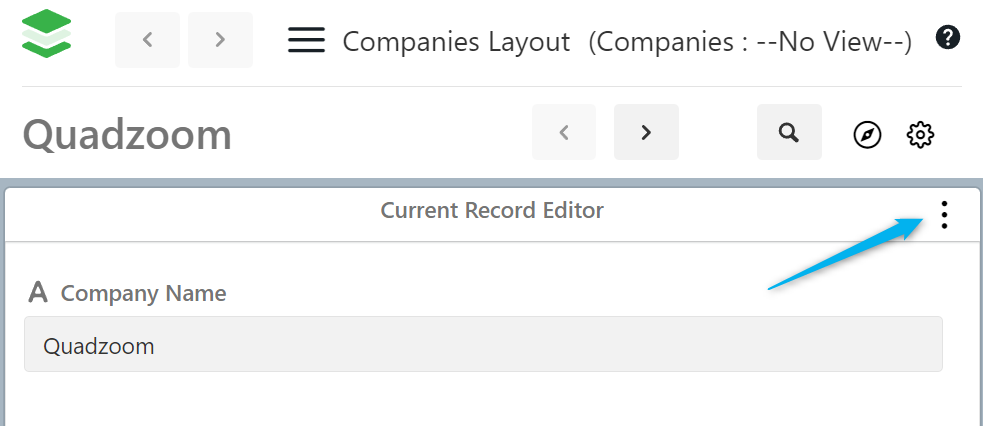Click the Current Record Editor panel title

pyautogui.click(x=492, y=211)
